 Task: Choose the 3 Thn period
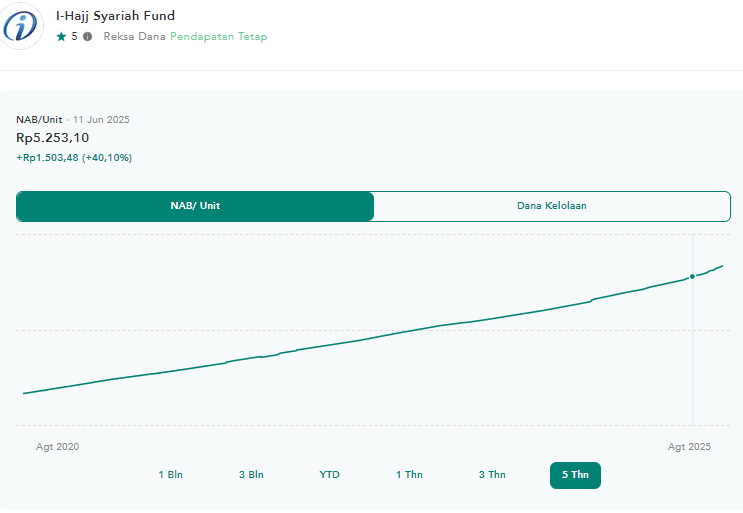(x=492, y=475)
